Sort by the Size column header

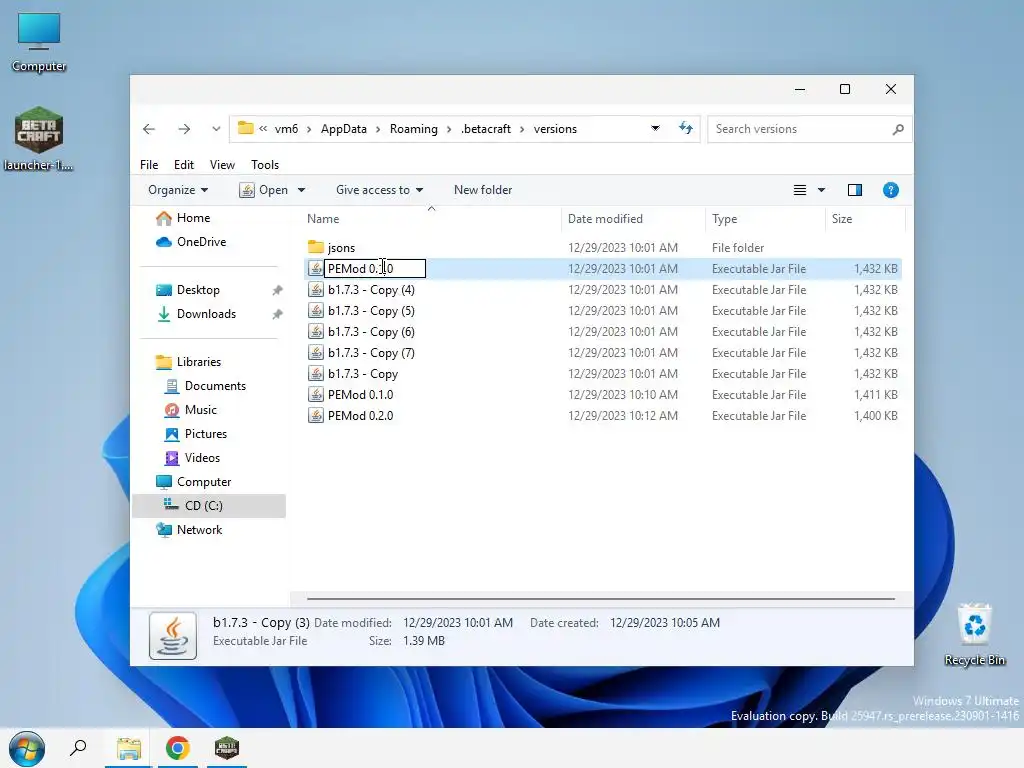click(842, 219)
